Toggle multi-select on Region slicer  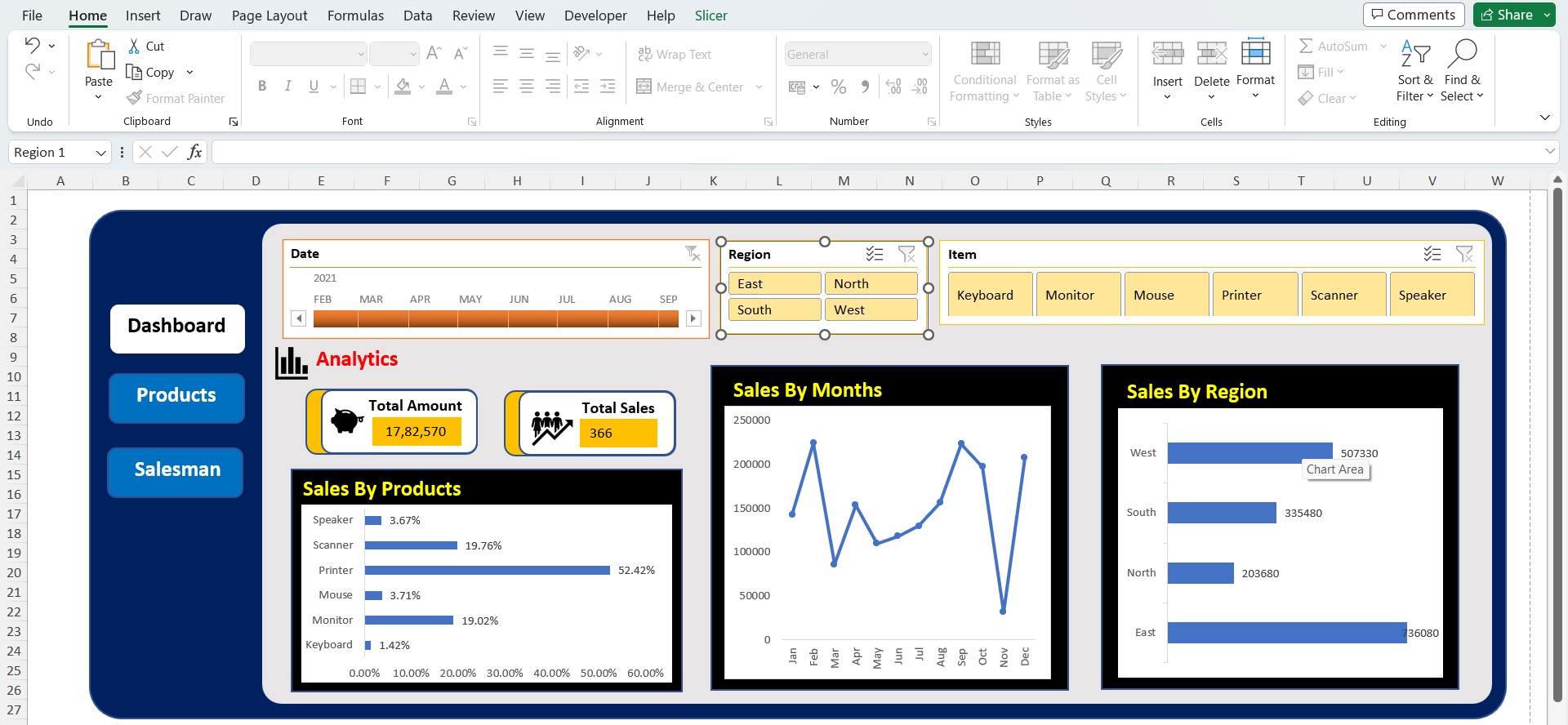(x=875, y=254)
